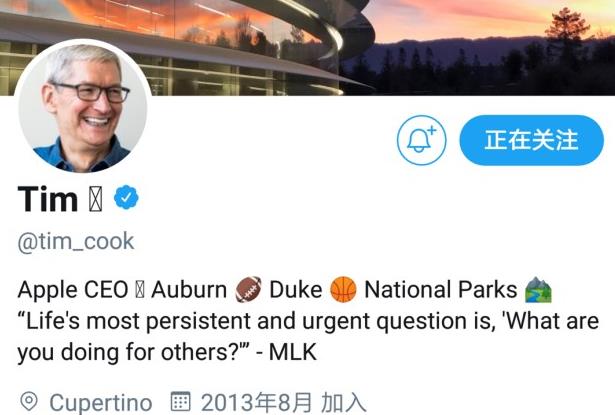Click the National Parks text in bio
Viewport: 615px width, 415px height.
(x=441, y=290)
